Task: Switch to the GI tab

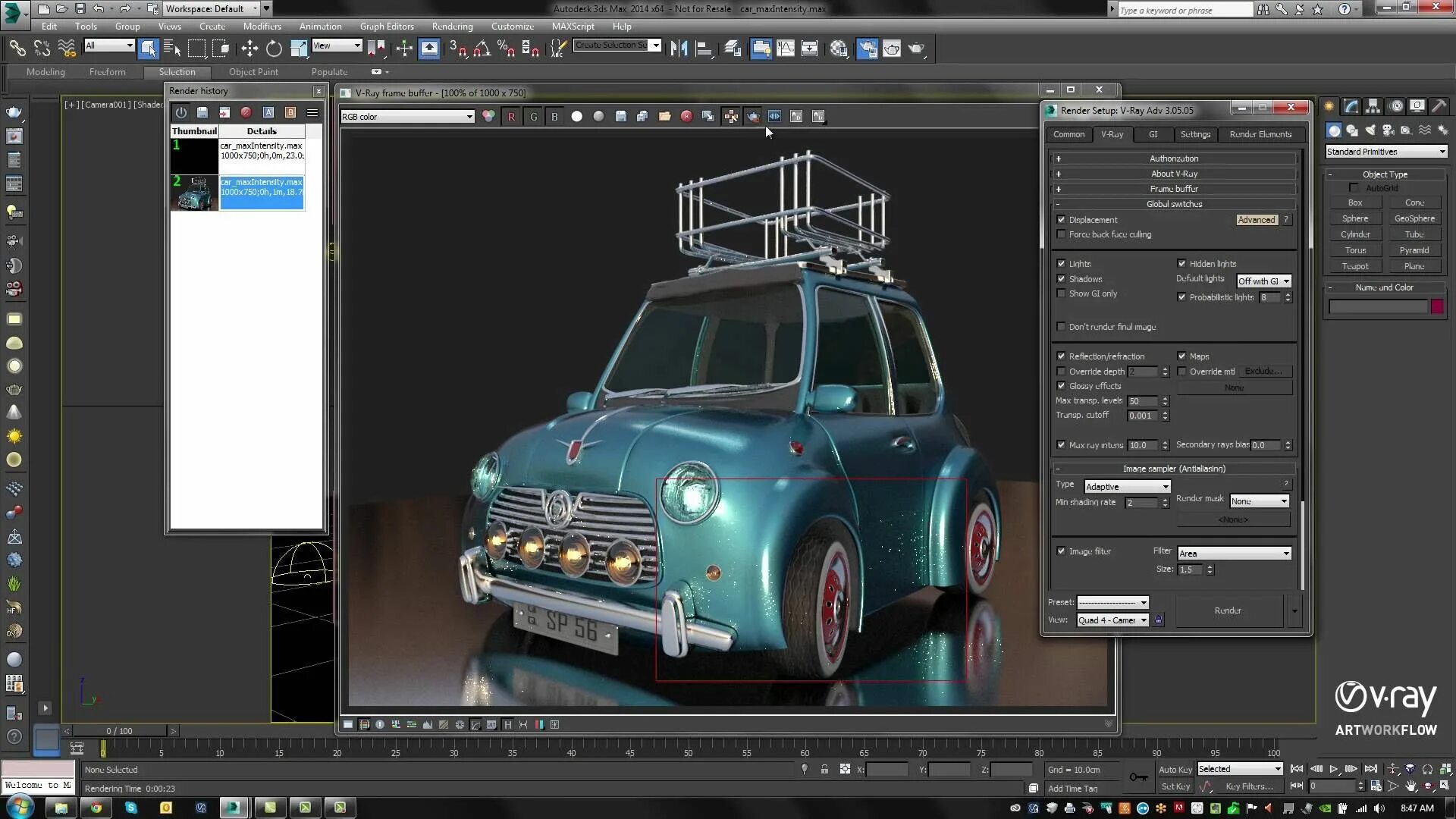Action: pos(1153,134)
